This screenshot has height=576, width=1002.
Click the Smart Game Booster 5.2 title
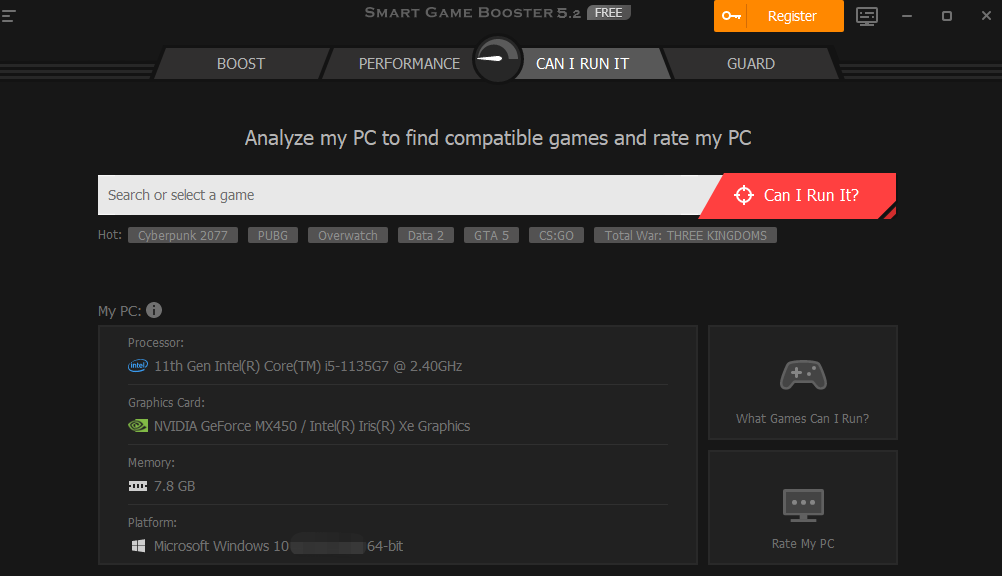pyautogui.click(x=472, y=13)
